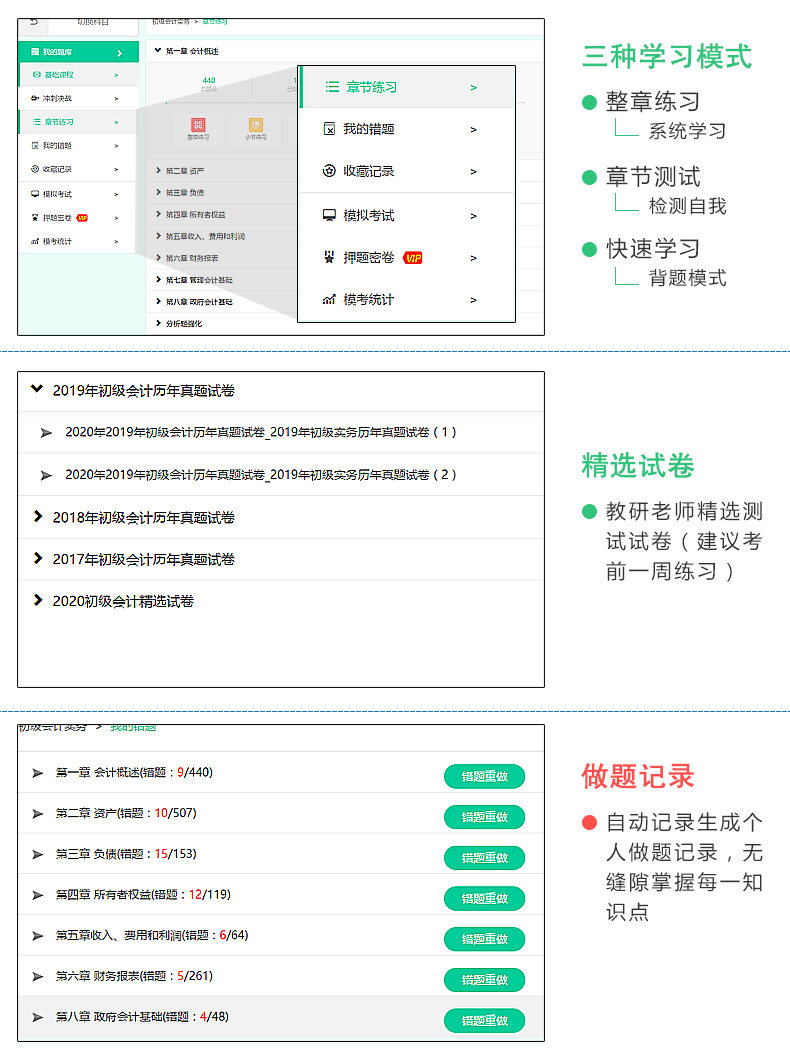
Task: Open 基础课程 in the left sidebar
Action: click(x=78, y=75)
